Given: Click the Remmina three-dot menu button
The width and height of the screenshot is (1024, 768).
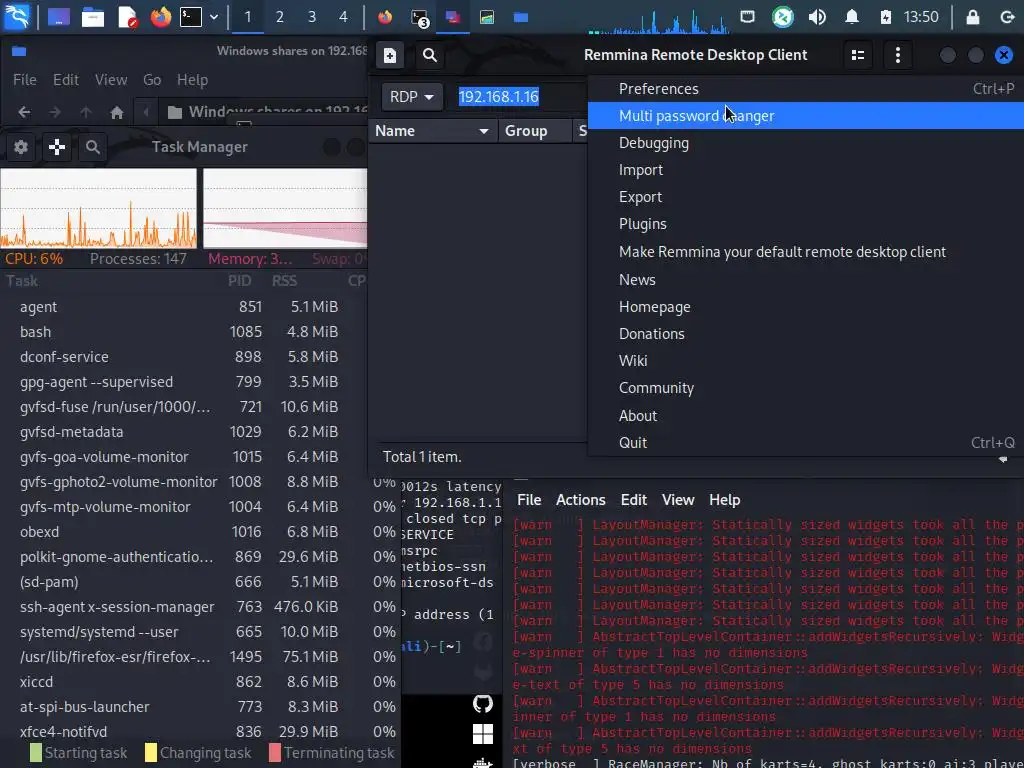Looking at the screenshot, I should tap(898, 56).
